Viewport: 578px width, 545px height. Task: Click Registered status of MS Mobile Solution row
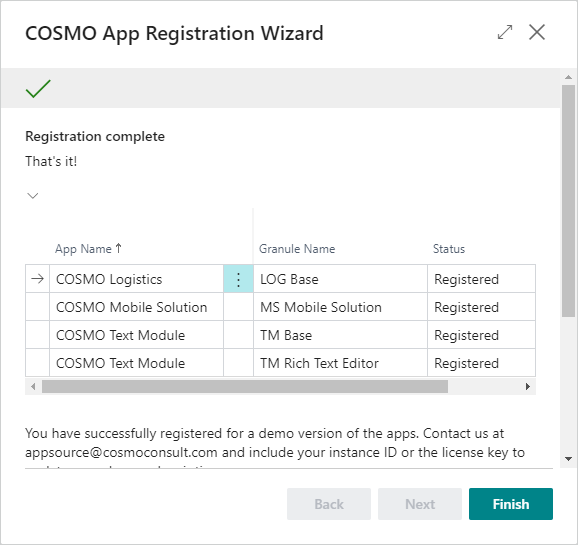point(481,307)
